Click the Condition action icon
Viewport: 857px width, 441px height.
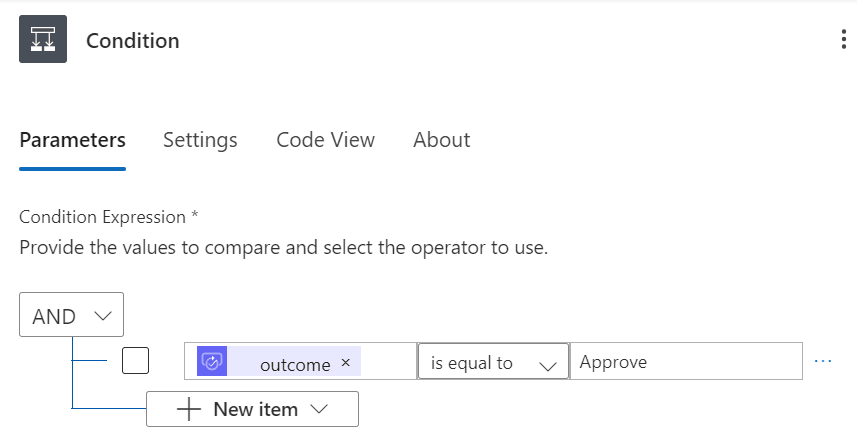pos(43,40)
